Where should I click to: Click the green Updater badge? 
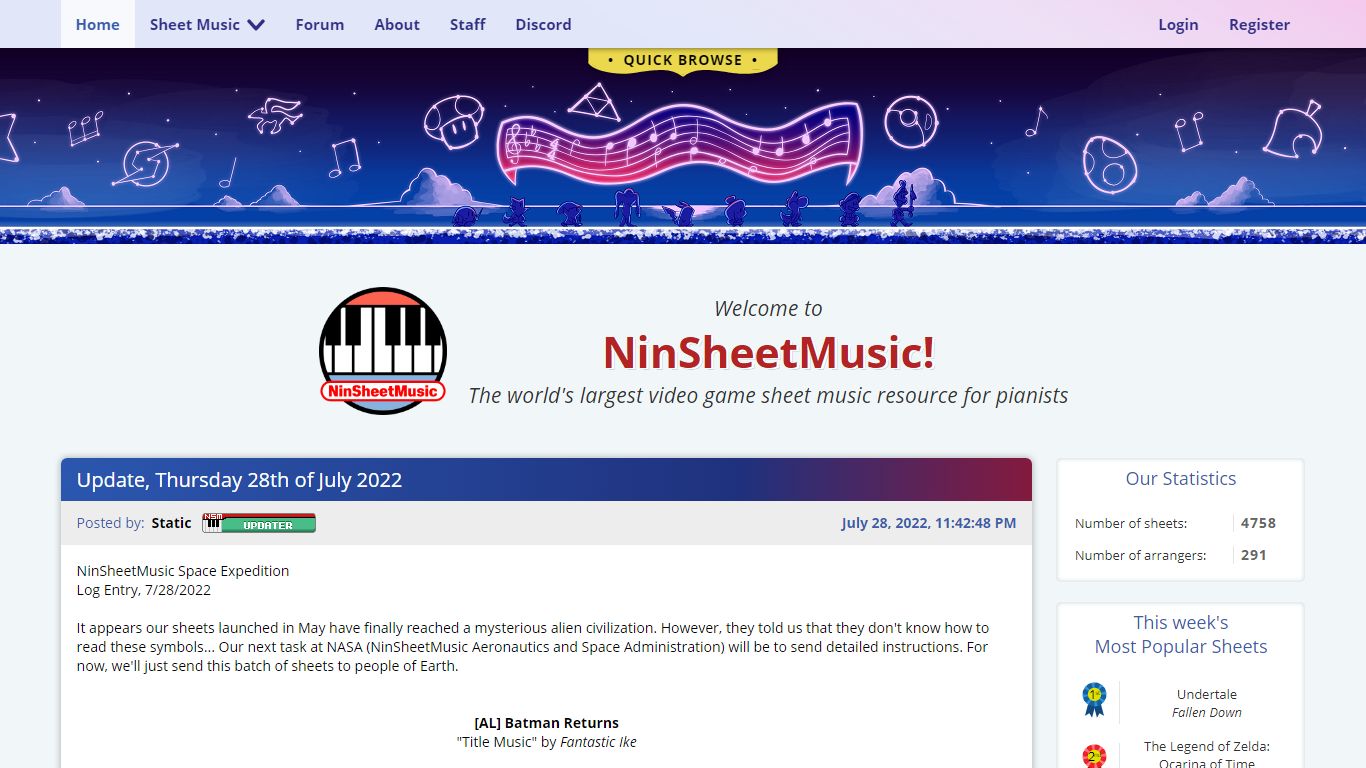click(x=259, y=523)
